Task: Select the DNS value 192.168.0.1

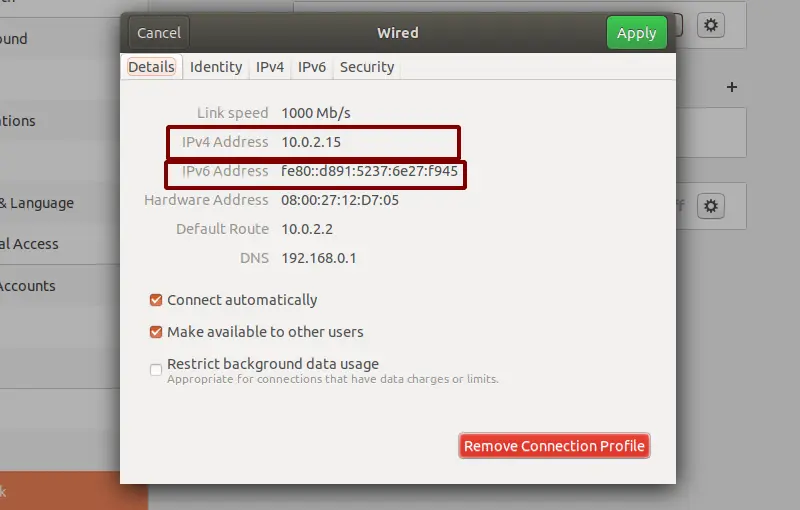Action: point(319,258)
